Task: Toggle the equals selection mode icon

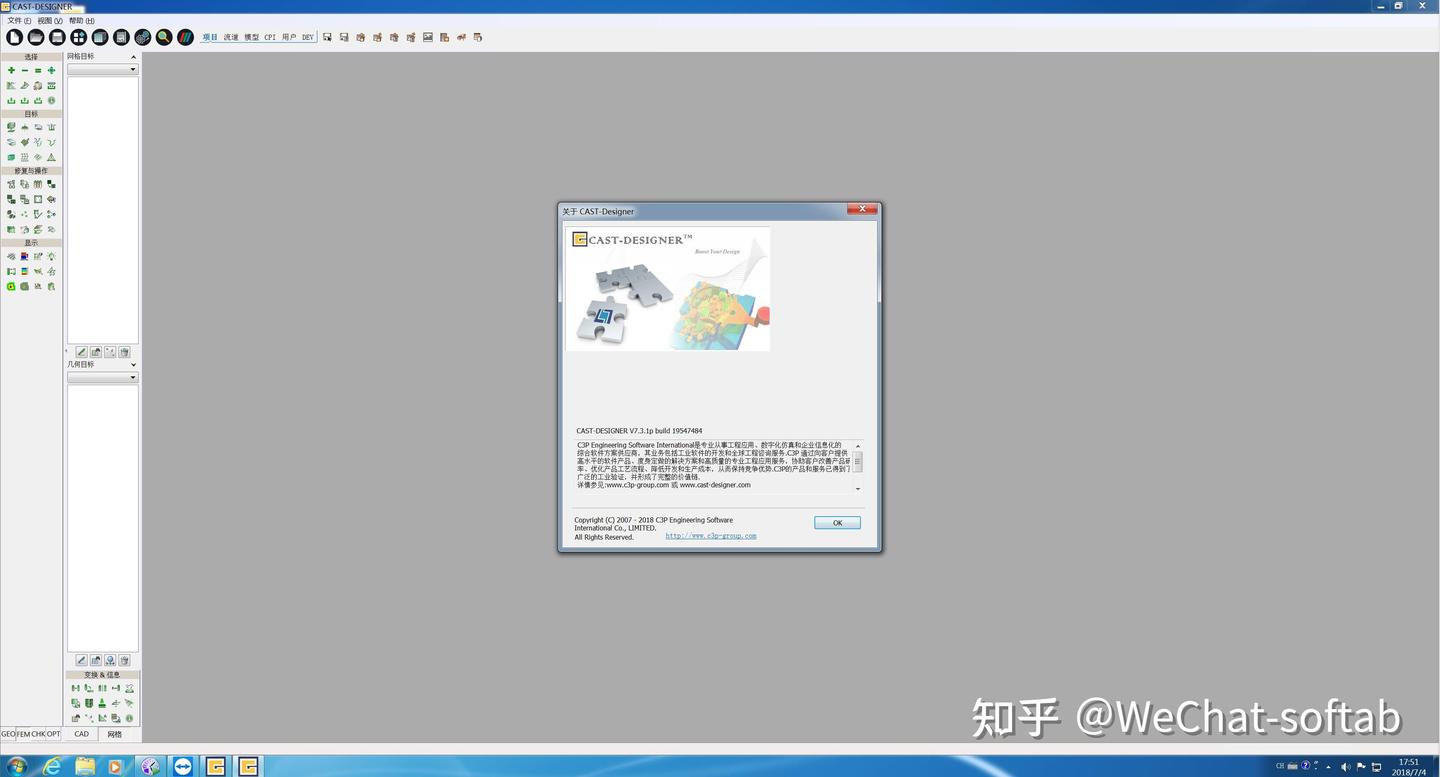Action: click(x=38, y=70)
